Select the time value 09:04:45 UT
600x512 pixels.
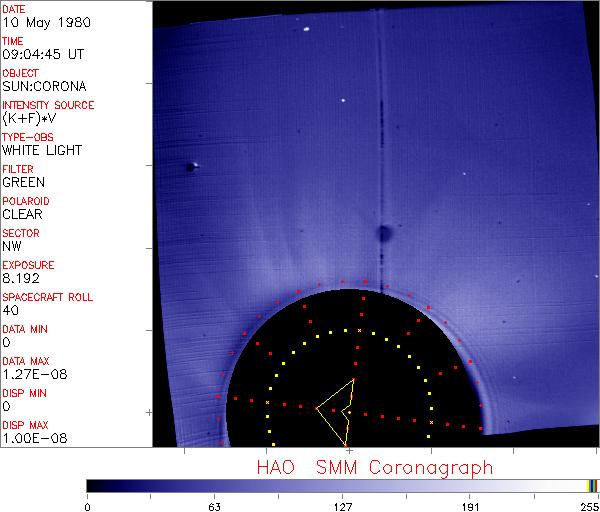pyautogui.click(x=49, y=54)
